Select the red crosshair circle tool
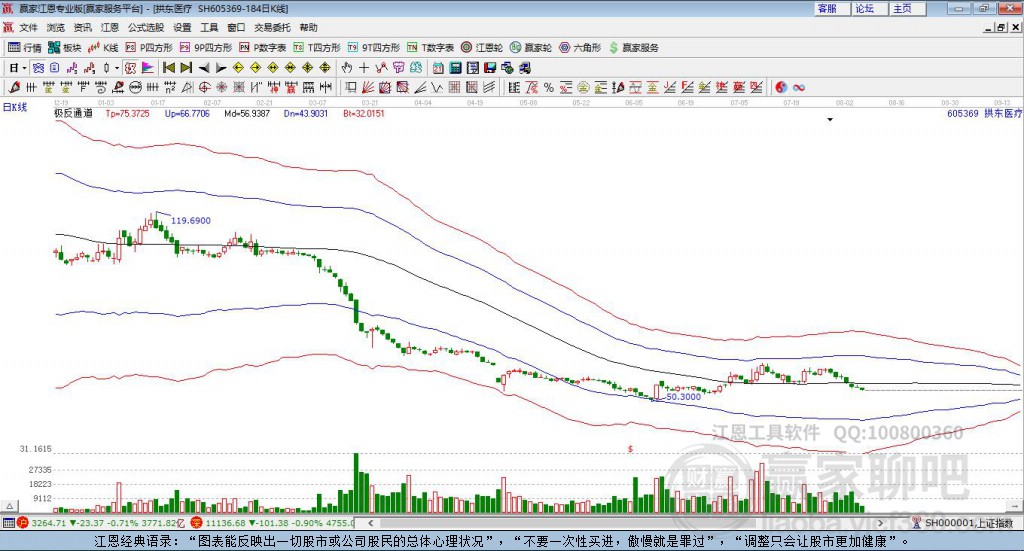 point(204,87)
